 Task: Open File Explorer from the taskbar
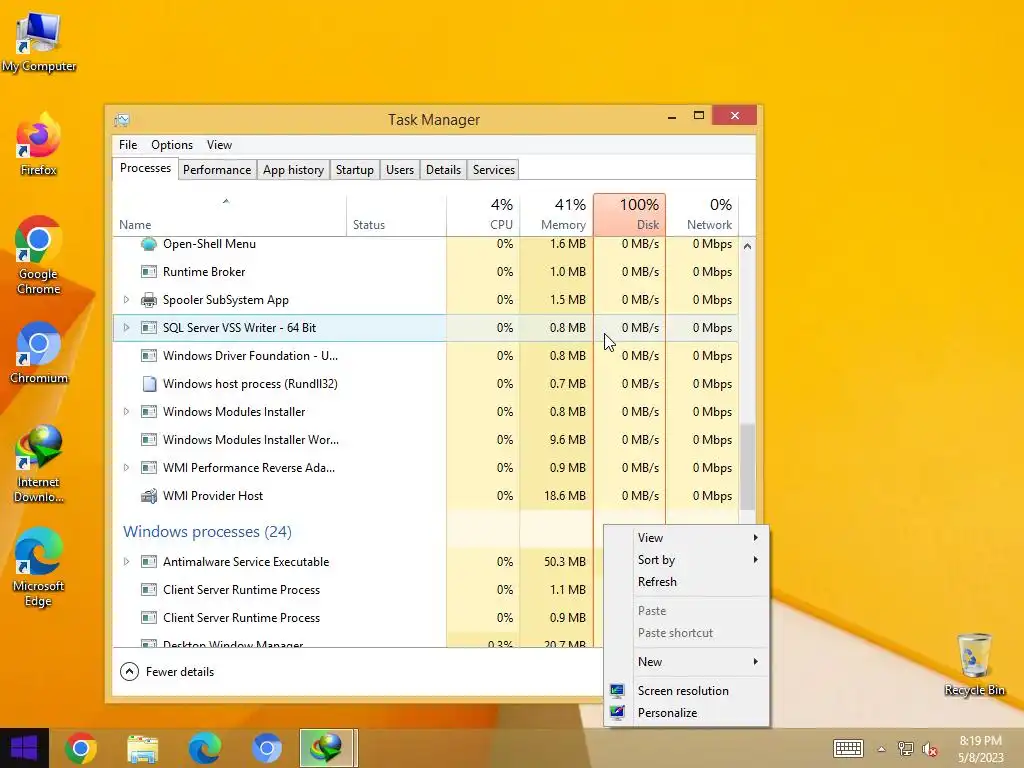pos(142,748)
